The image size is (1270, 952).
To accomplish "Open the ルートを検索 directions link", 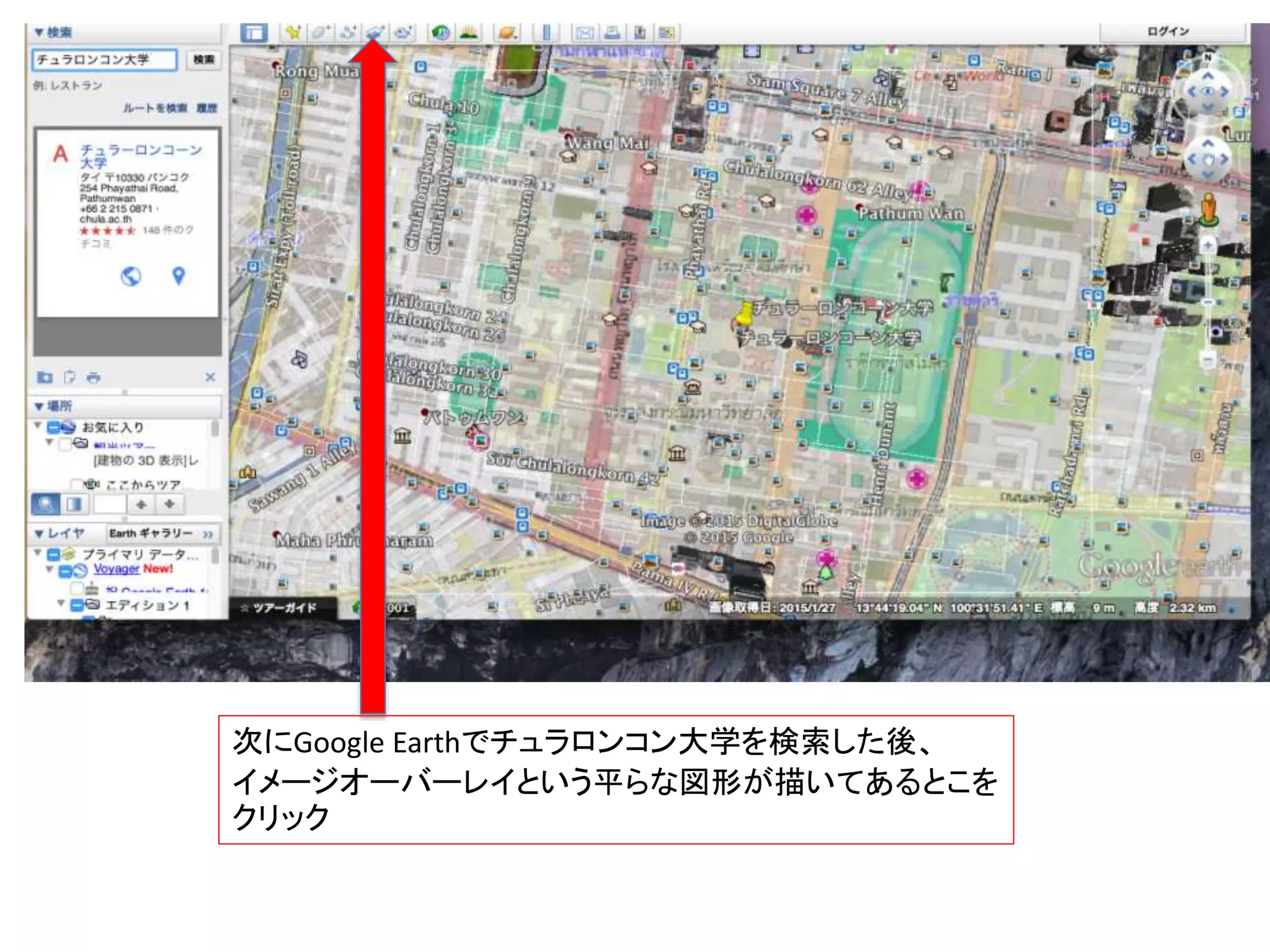I will [154, 108].
